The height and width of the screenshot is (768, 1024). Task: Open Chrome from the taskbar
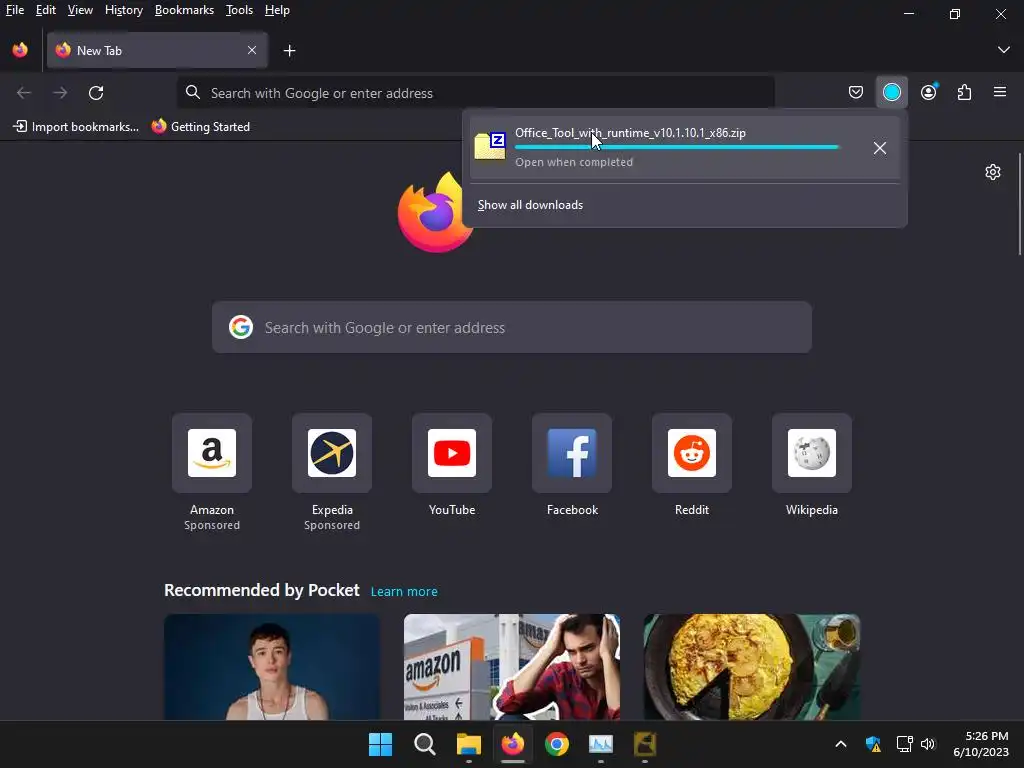click(x=556, y=744)
